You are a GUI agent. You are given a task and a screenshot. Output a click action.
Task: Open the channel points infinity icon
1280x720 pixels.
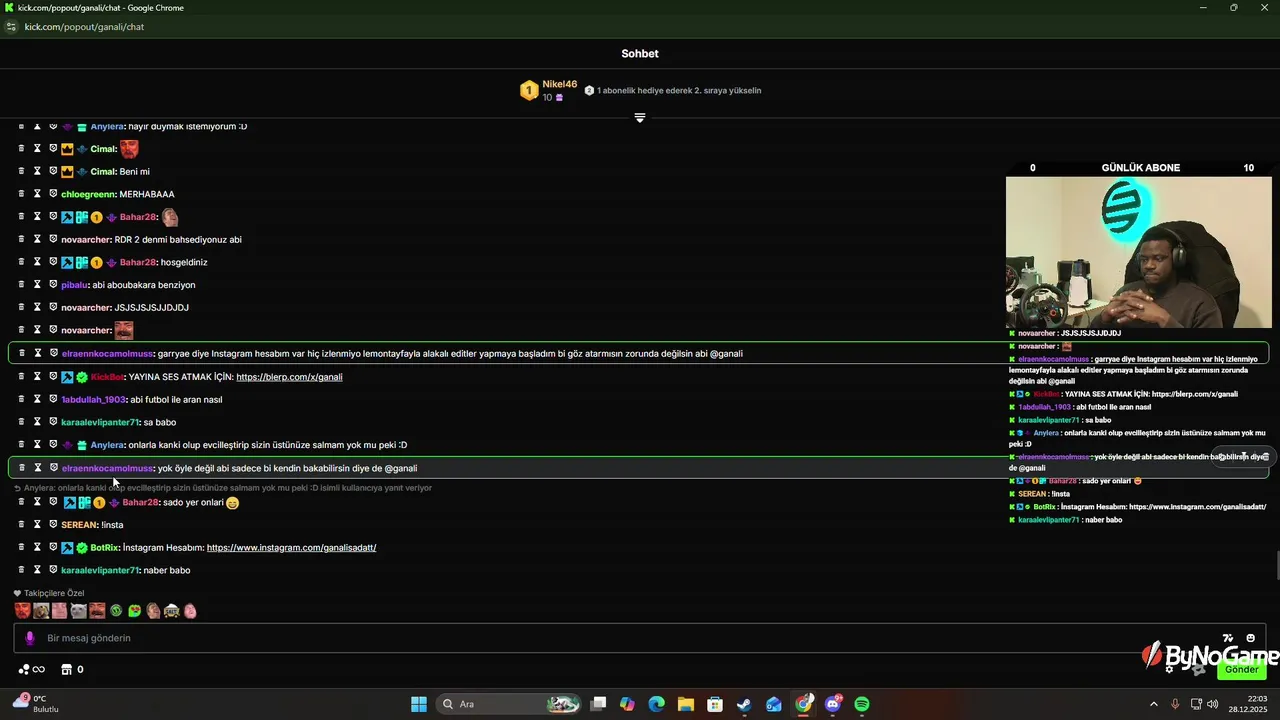pyautogui.click(x=31, y=669)
